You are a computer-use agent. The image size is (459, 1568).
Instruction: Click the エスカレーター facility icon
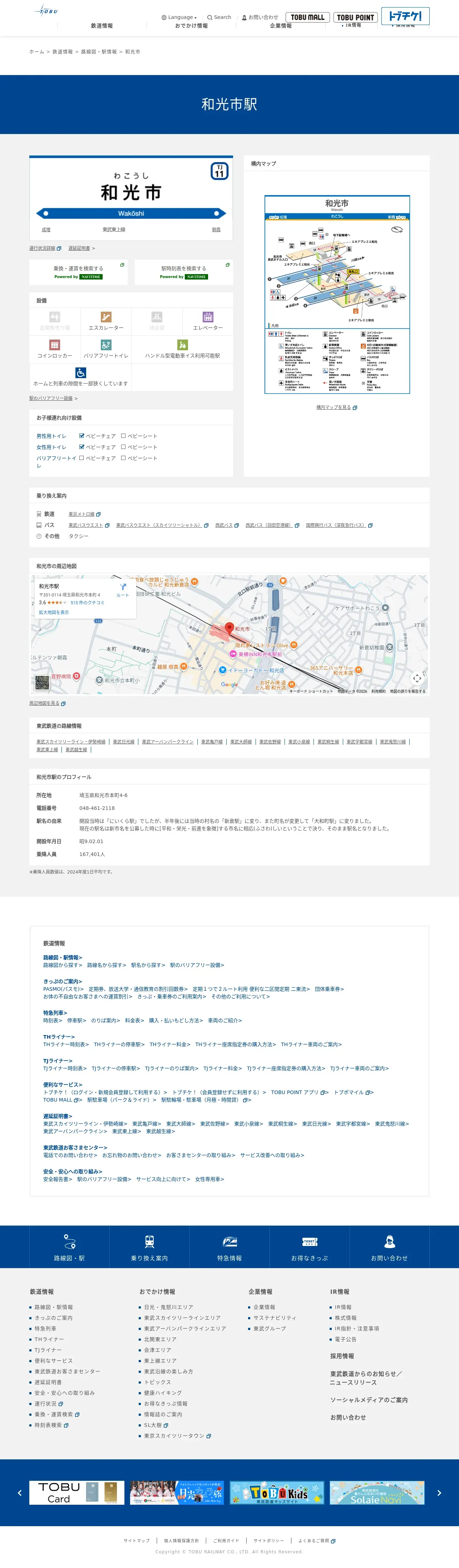pyautogui.click(x=106, y=317)
